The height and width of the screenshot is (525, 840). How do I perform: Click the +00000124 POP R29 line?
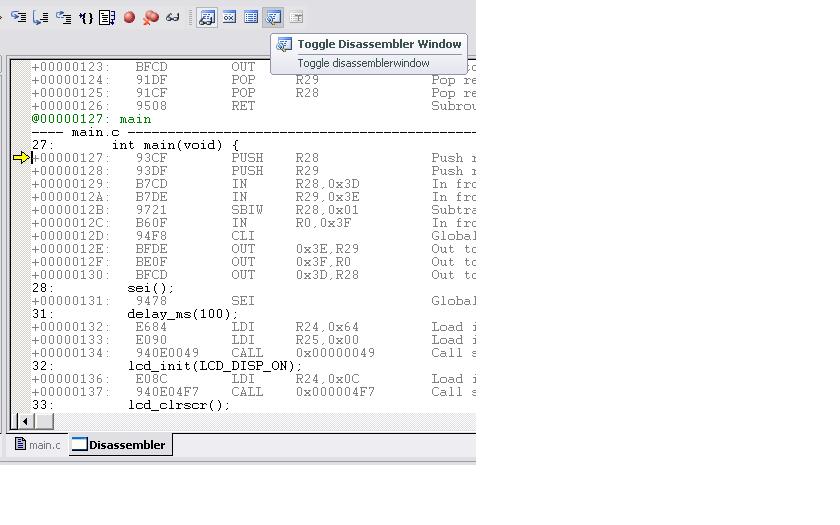click(253, 80)
